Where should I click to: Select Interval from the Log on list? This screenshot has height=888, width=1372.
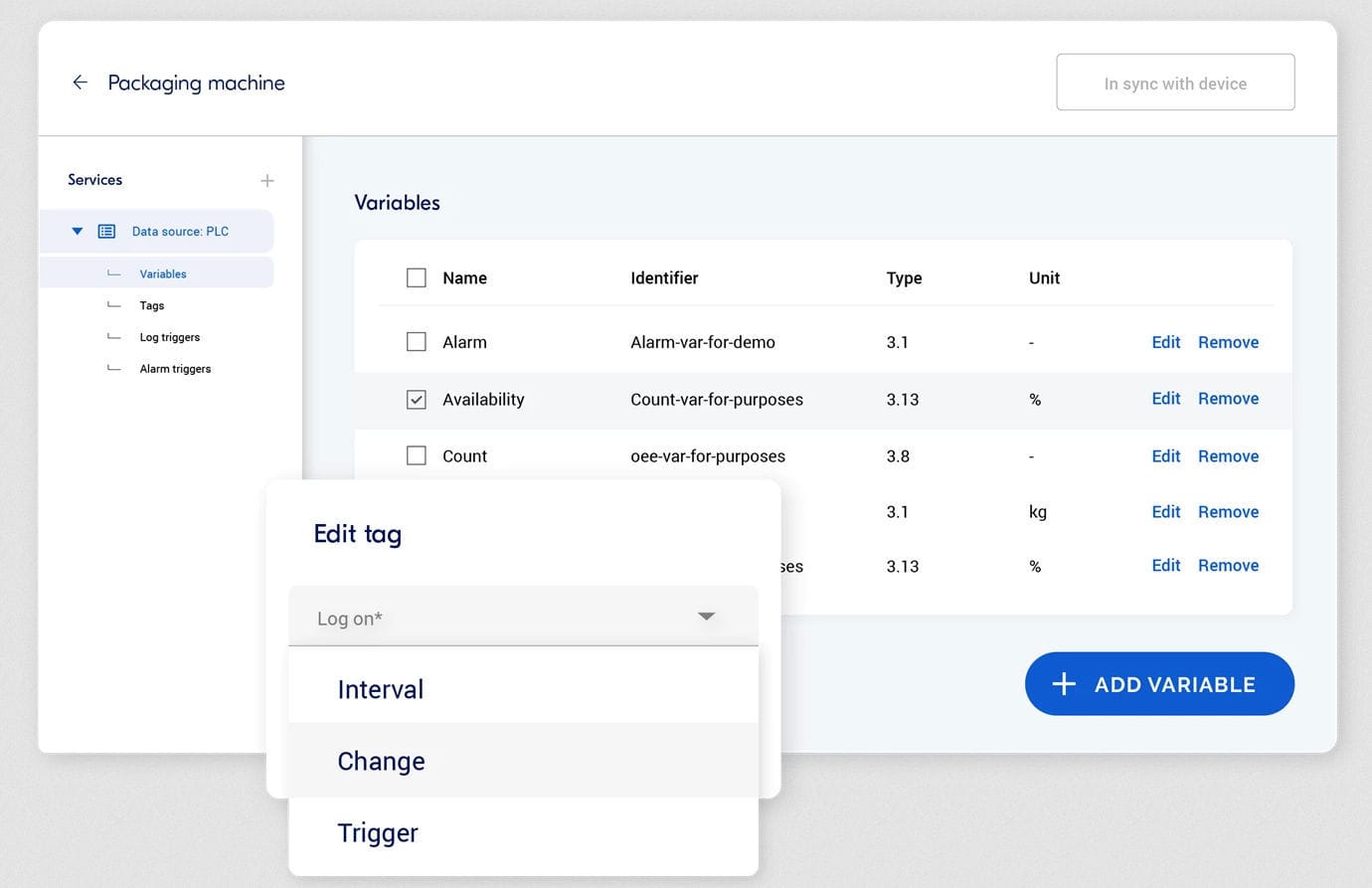381,689
